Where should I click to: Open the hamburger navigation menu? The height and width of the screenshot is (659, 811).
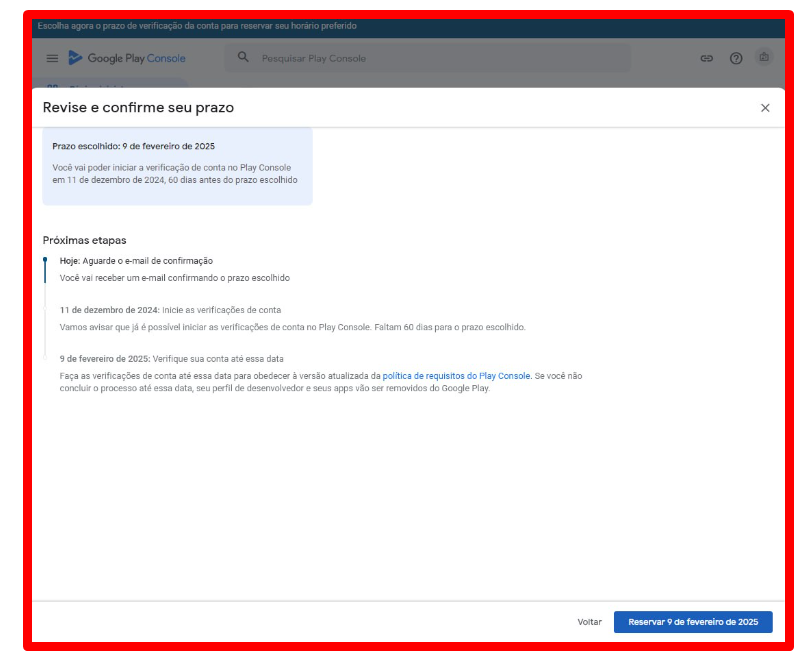52,59
